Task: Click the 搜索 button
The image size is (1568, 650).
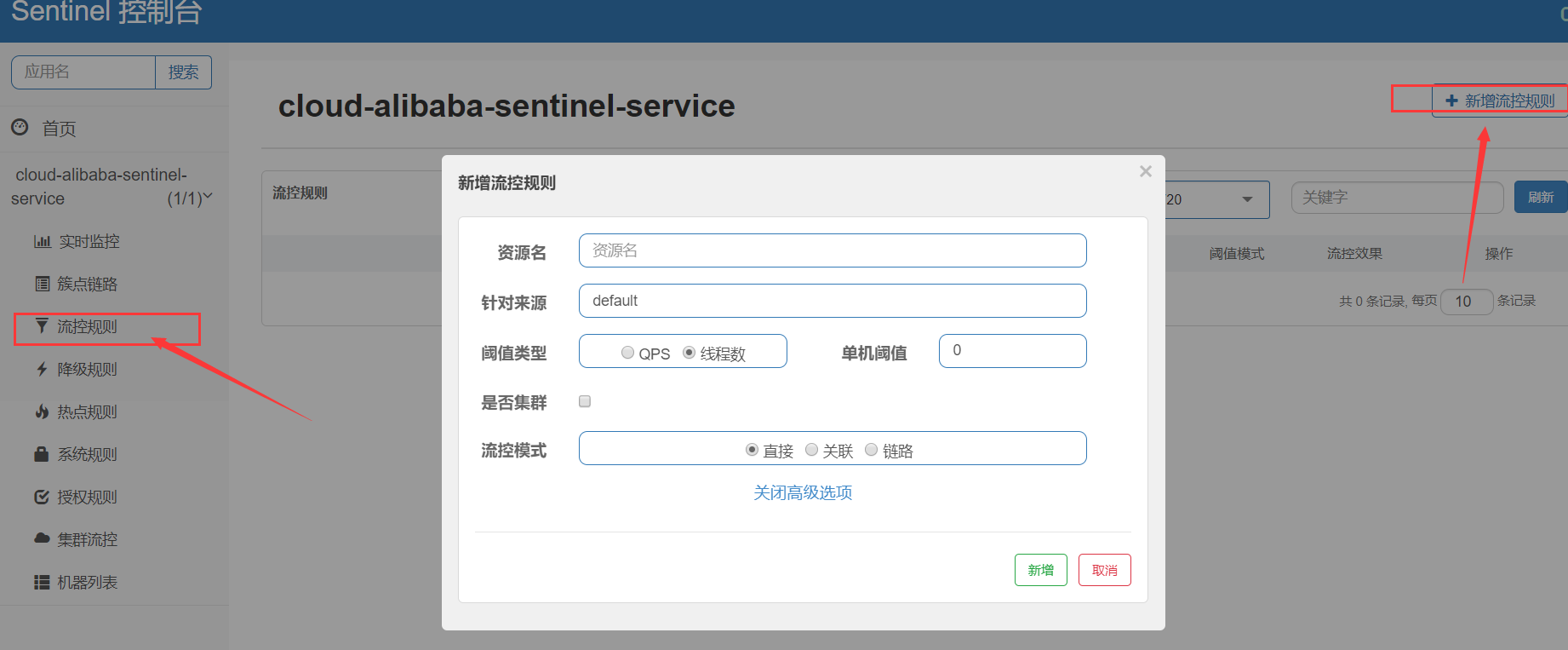Action: click(x=183, y=72)
